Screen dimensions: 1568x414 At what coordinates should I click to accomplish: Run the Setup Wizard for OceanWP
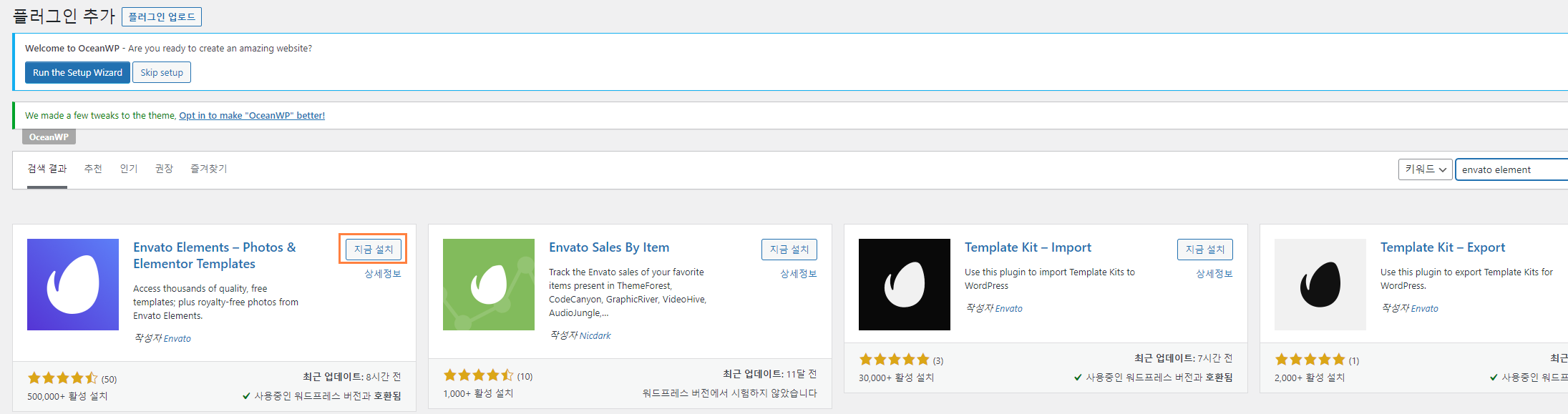click(x=77, y=72)
